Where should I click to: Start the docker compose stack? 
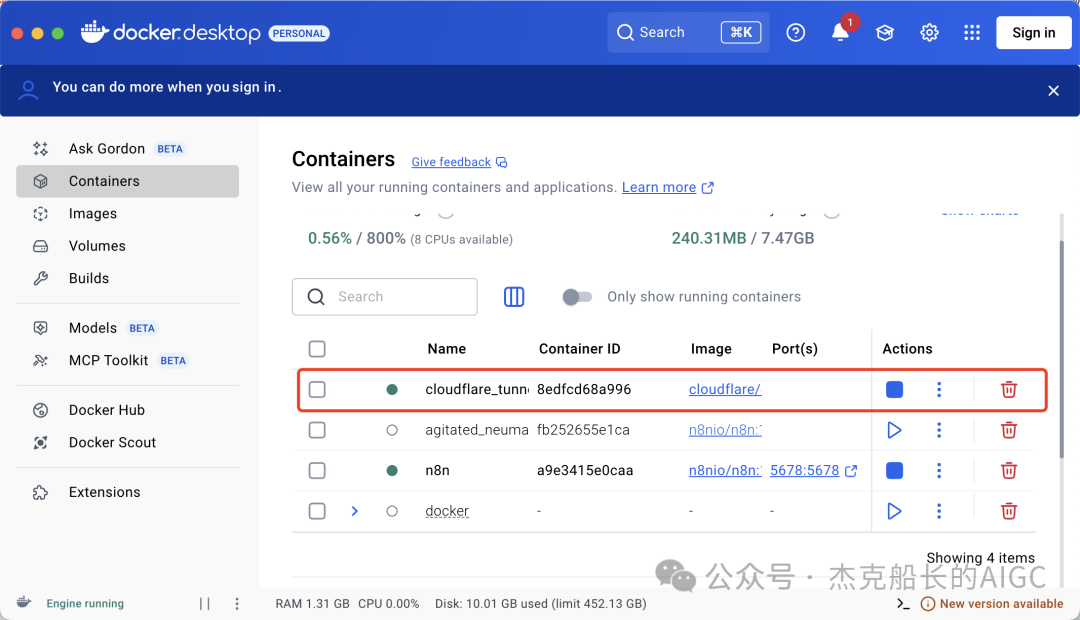[894, 511]
